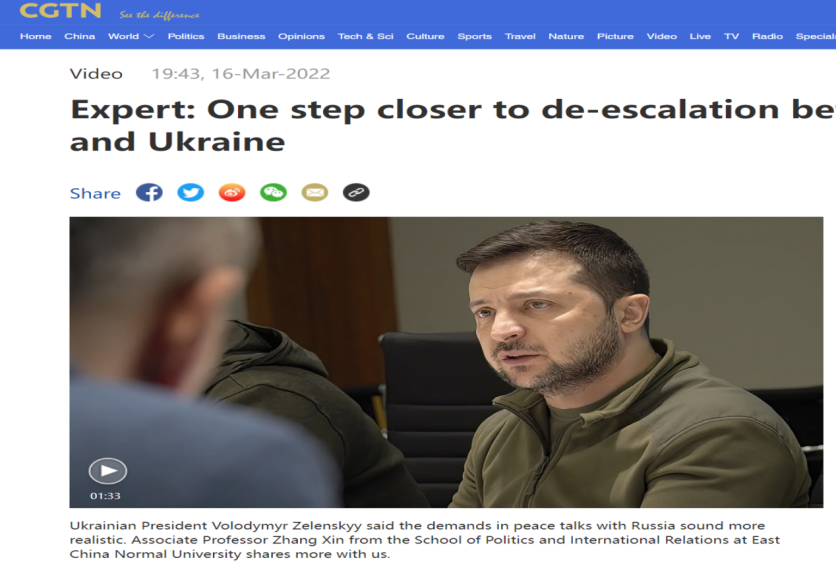Share via the WeChat icon

pyautogui.click(x=274, y=192)
